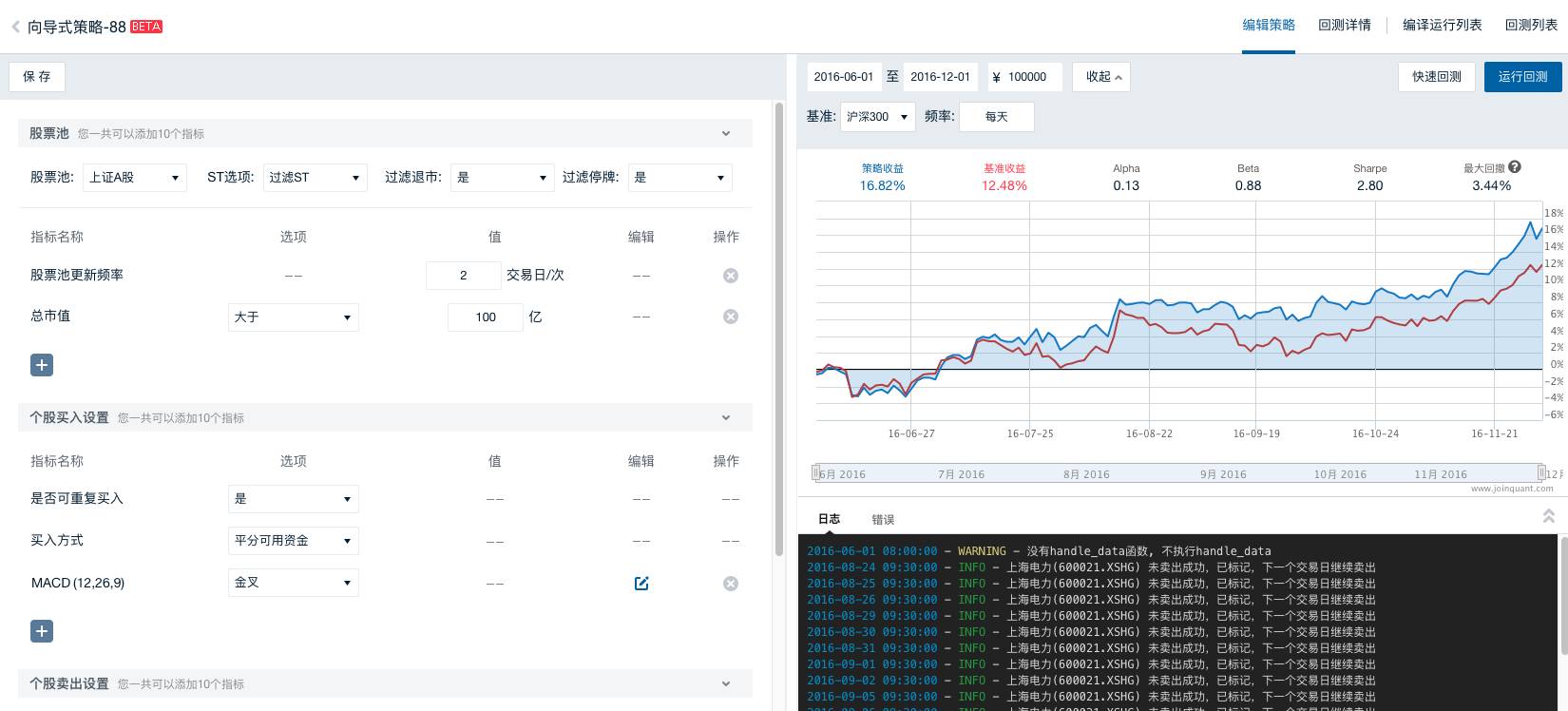Delete the 总市值 indicator row
This screenshot has width=1568, height=711.
[x=730, y=317]
